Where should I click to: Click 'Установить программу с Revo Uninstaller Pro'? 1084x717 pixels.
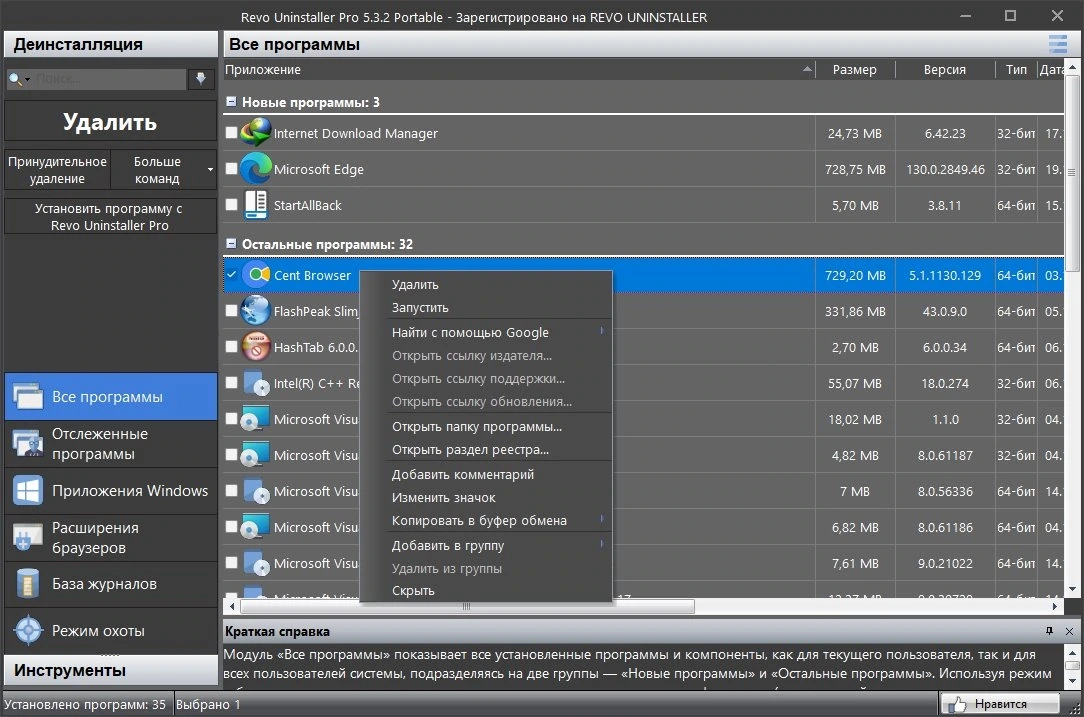click(x=111, y=216)
